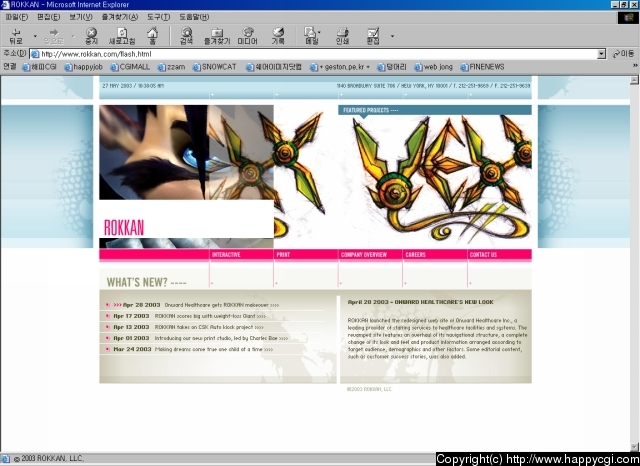This screenshot has height=466, width=640.
Task: Click the Forward arrow toolbar button
Action: click(53, 36)
